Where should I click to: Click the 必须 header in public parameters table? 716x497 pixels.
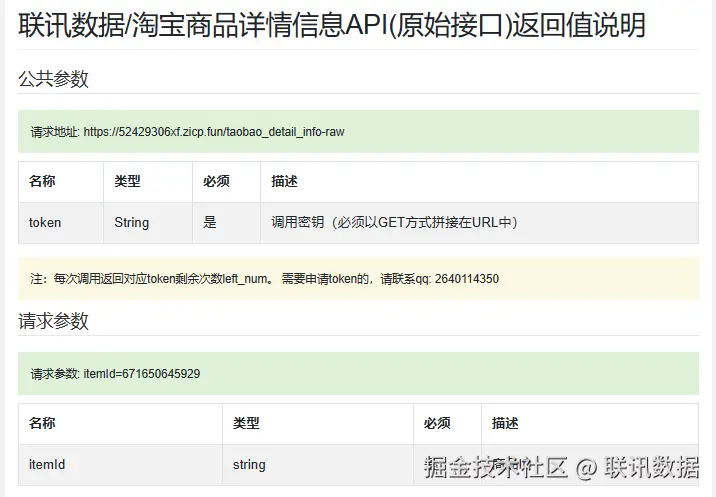tap(216, 181)
